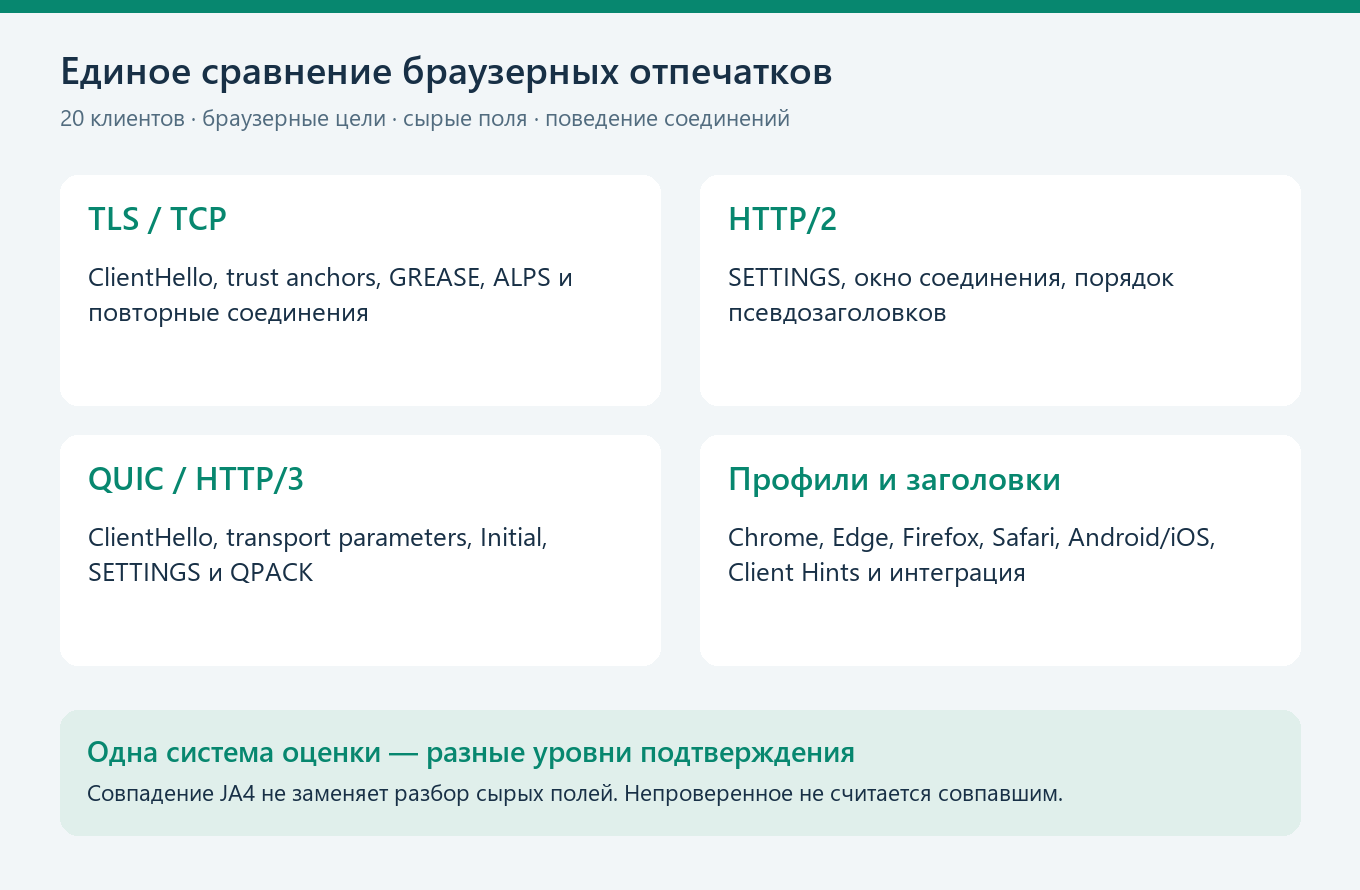Viewport: 1360px width, 890px height.
Task: Select the heading 'Одна система оценки — разные уровни подтверждения'
Action: tap(471, 752)
